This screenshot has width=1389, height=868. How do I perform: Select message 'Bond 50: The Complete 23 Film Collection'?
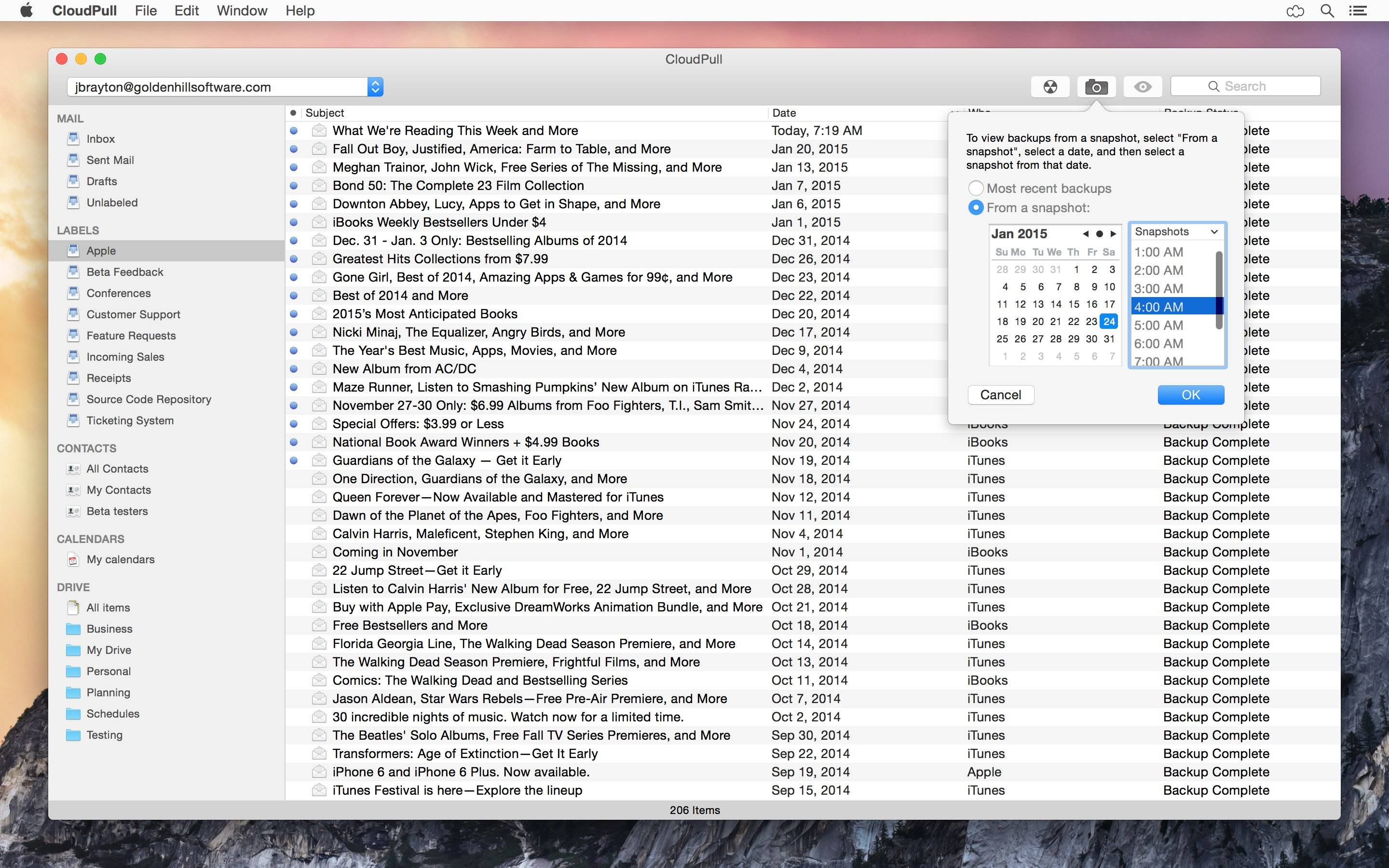click(x=458, y=186)
